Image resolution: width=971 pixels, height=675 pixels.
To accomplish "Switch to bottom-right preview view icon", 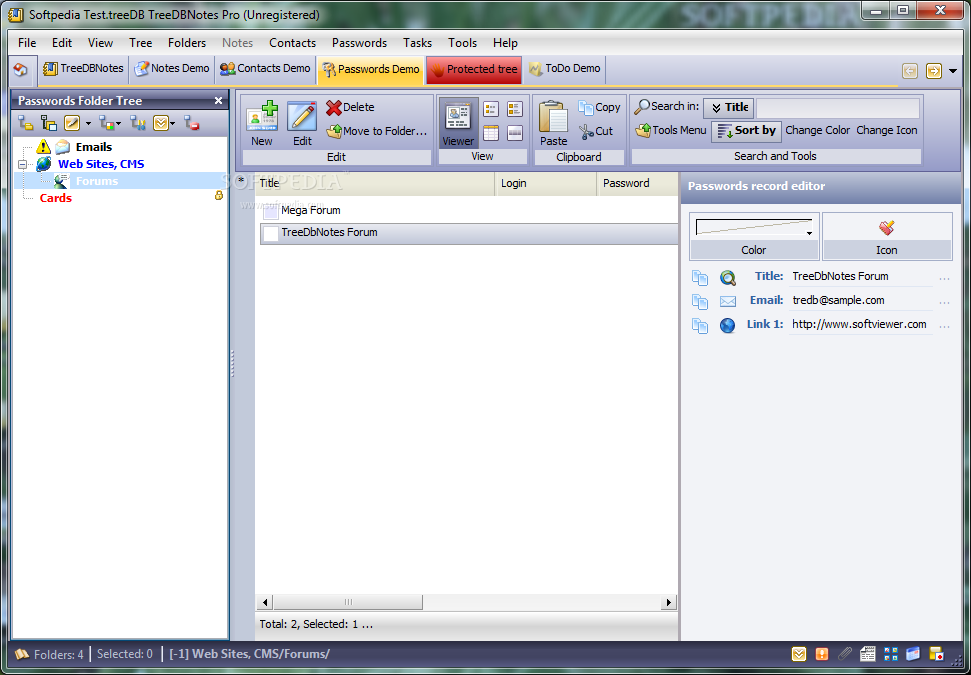I will [515, 133].
